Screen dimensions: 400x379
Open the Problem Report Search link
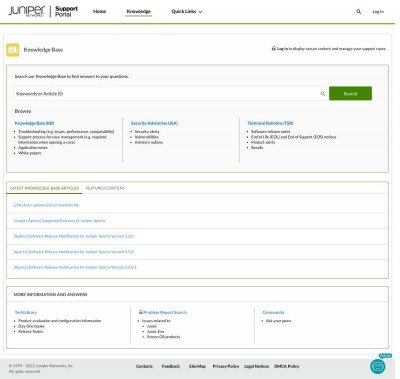coord(165,312)
